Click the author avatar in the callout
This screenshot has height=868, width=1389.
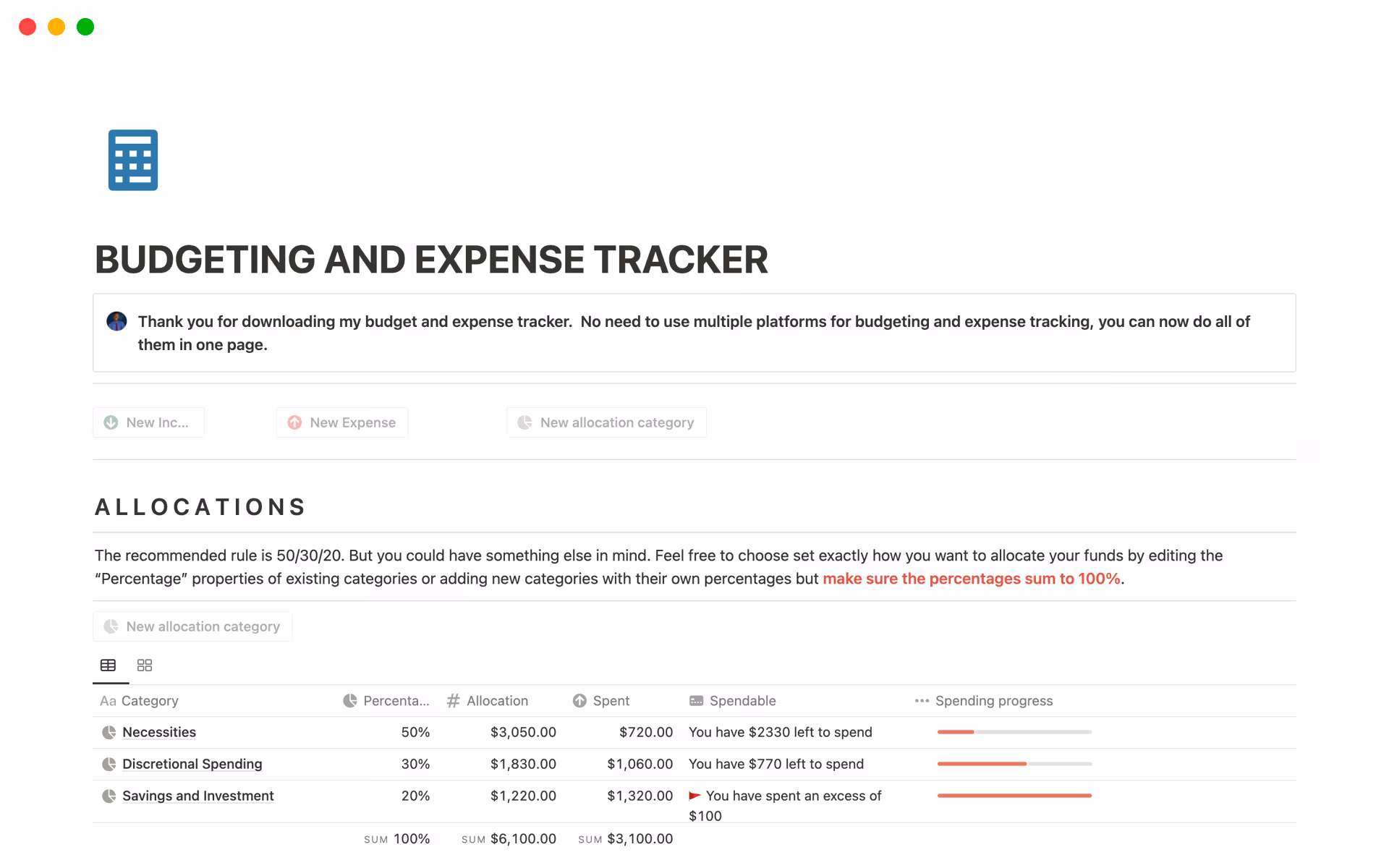pos(116,321)
